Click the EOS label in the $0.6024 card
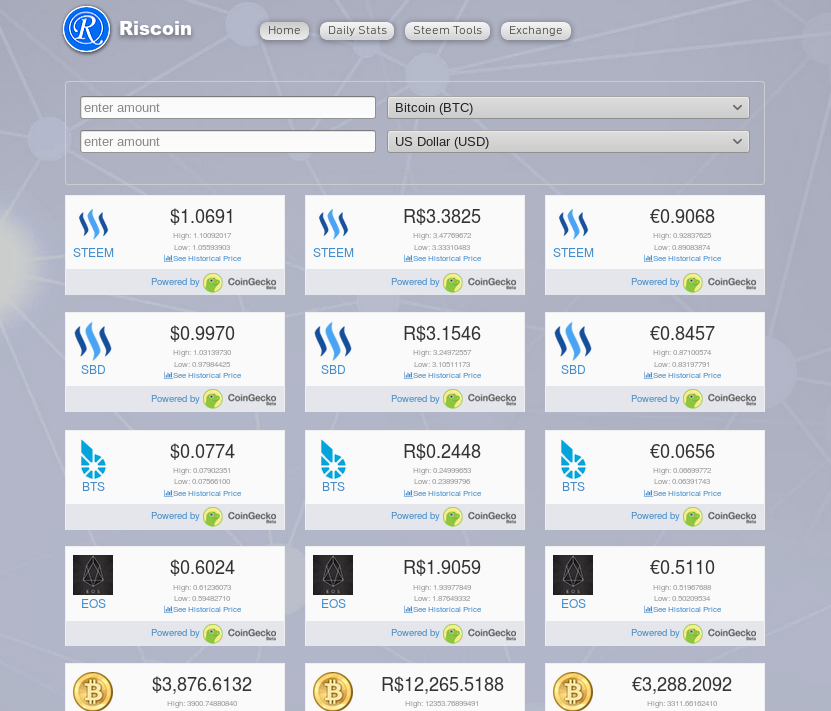The width and height of the screenshot is (831, 711). [x=93, y=604]
